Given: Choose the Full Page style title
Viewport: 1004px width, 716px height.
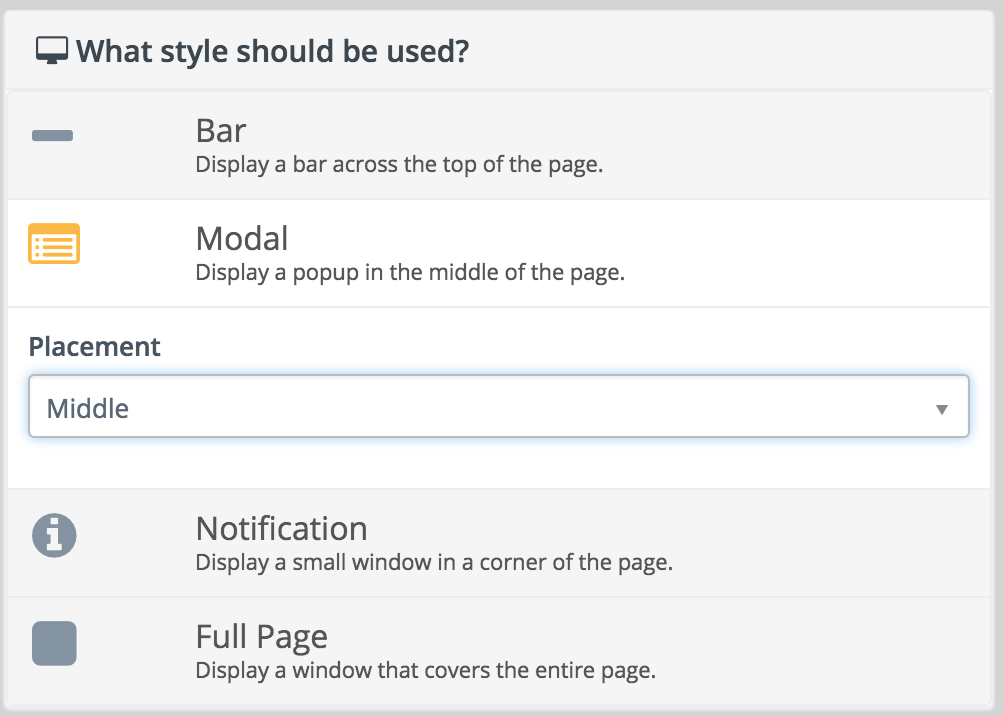Looking at the screenshot, I should point(262,637).
